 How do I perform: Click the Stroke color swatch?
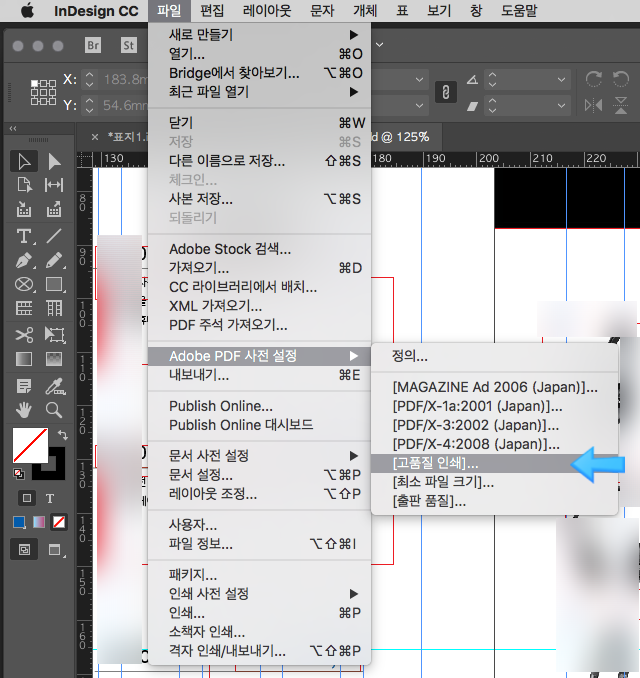click(x=55, y=470)
